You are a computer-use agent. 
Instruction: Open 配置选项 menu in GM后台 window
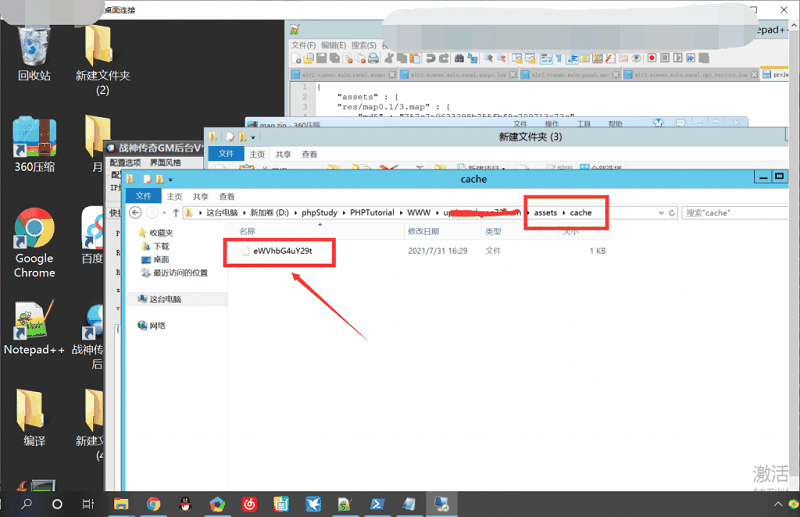(x=125, y=163)
